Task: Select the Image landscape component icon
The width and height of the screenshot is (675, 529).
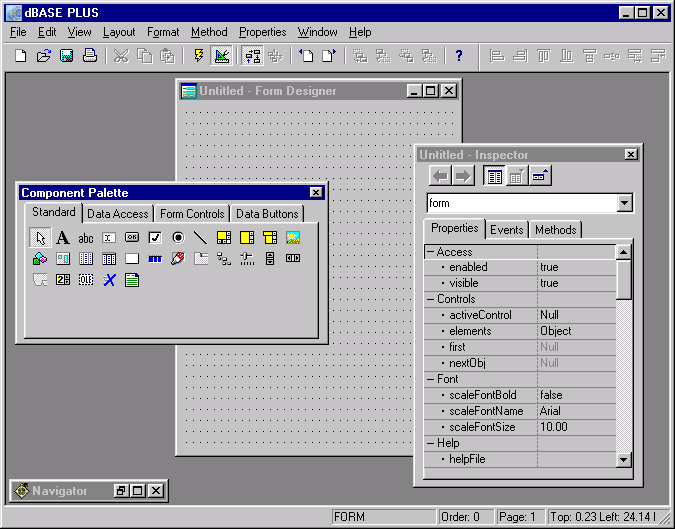Action: [293, 237]
